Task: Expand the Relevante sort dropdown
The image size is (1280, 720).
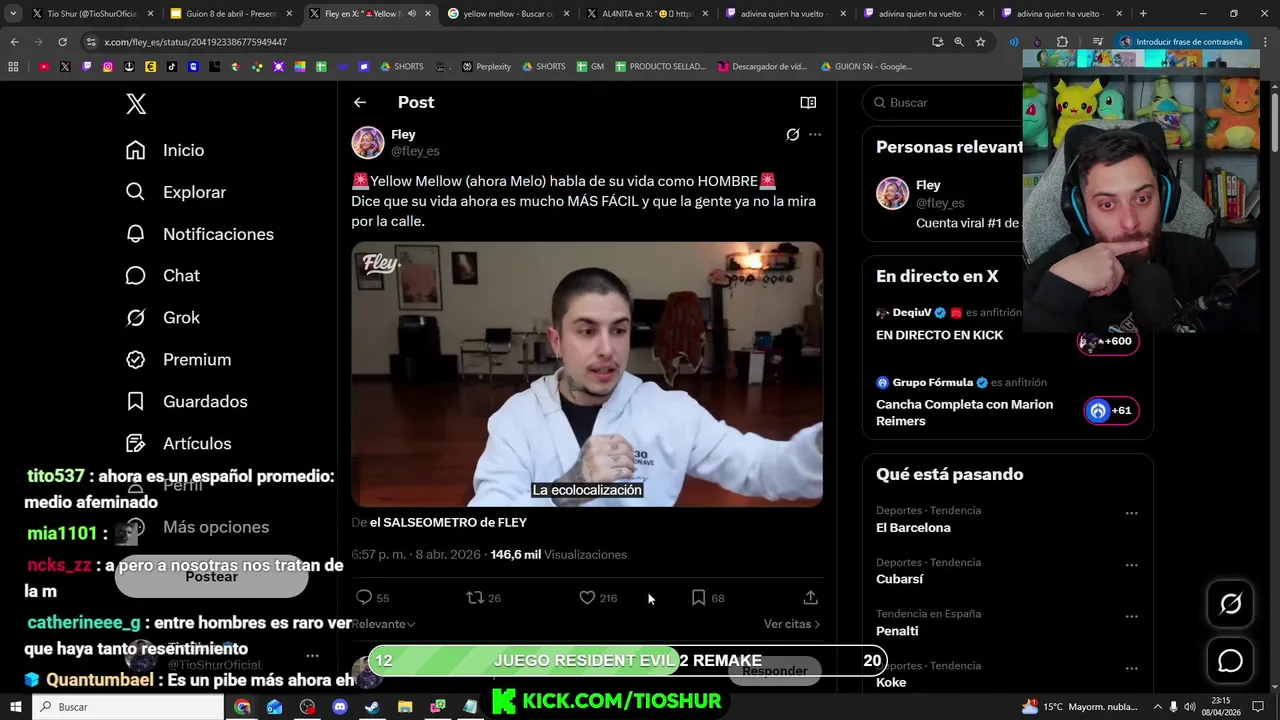Action: [x=383, y=624]
